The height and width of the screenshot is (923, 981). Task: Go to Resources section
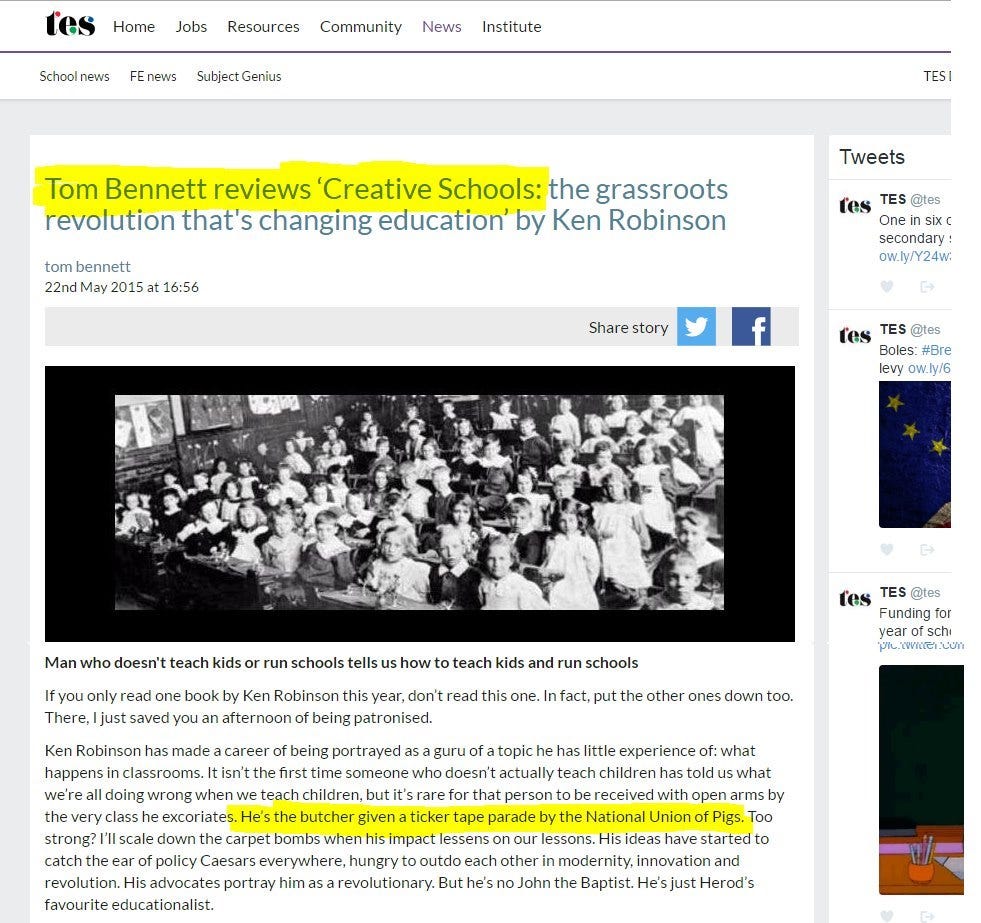coord(263,27)
